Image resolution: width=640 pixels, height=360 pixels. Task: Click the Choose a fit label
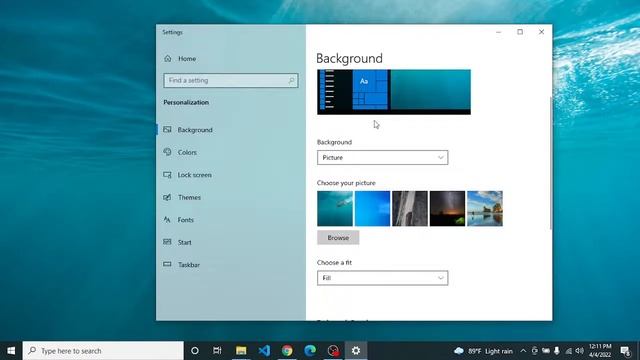(x=334, y=262)
